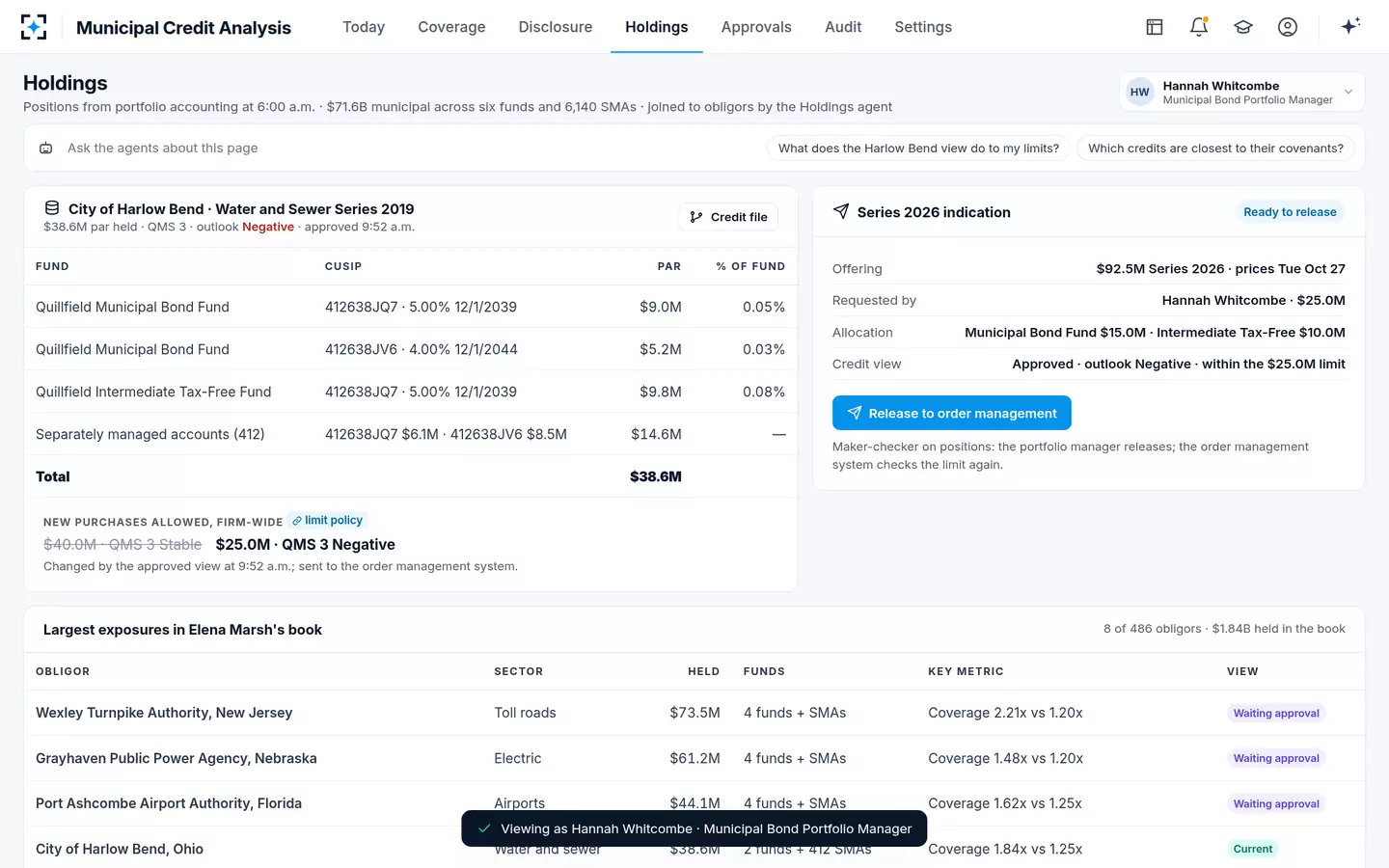Click Separately managed accounts (412)
The image size is (1389, 868).
tap(150, 434)
